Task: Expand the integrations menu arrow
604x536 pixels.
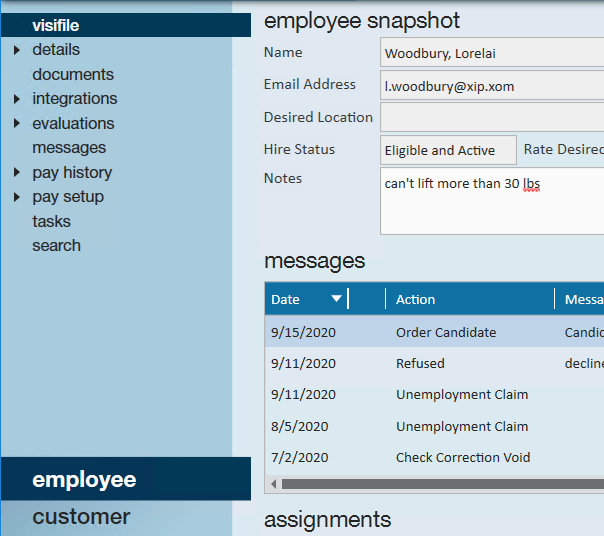Action: (x=17, y=99)
